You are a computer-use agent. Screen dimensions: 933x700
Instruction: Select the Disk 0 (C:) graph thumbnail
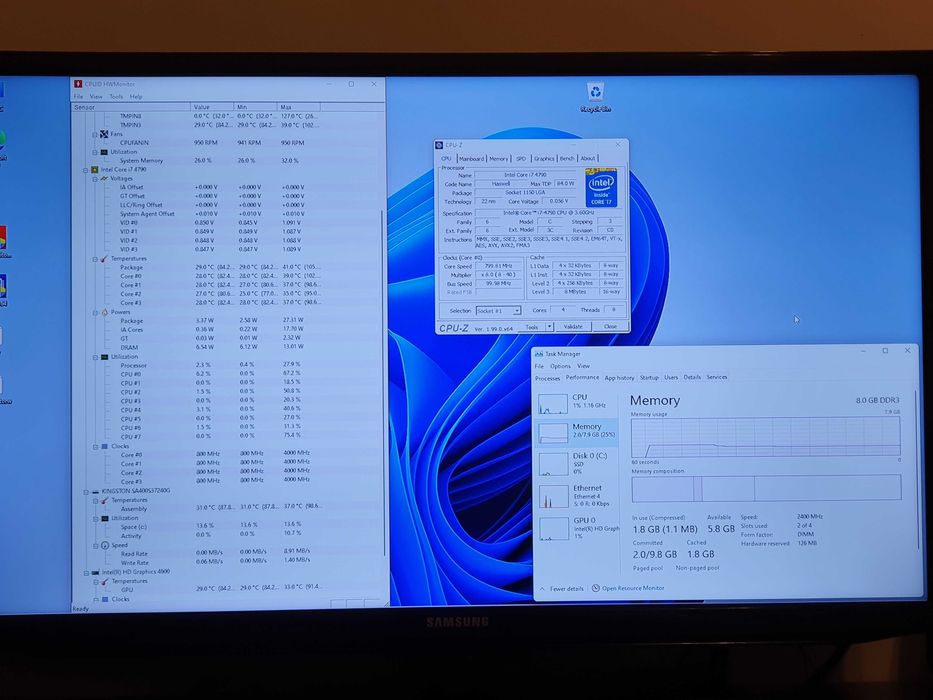553,464
